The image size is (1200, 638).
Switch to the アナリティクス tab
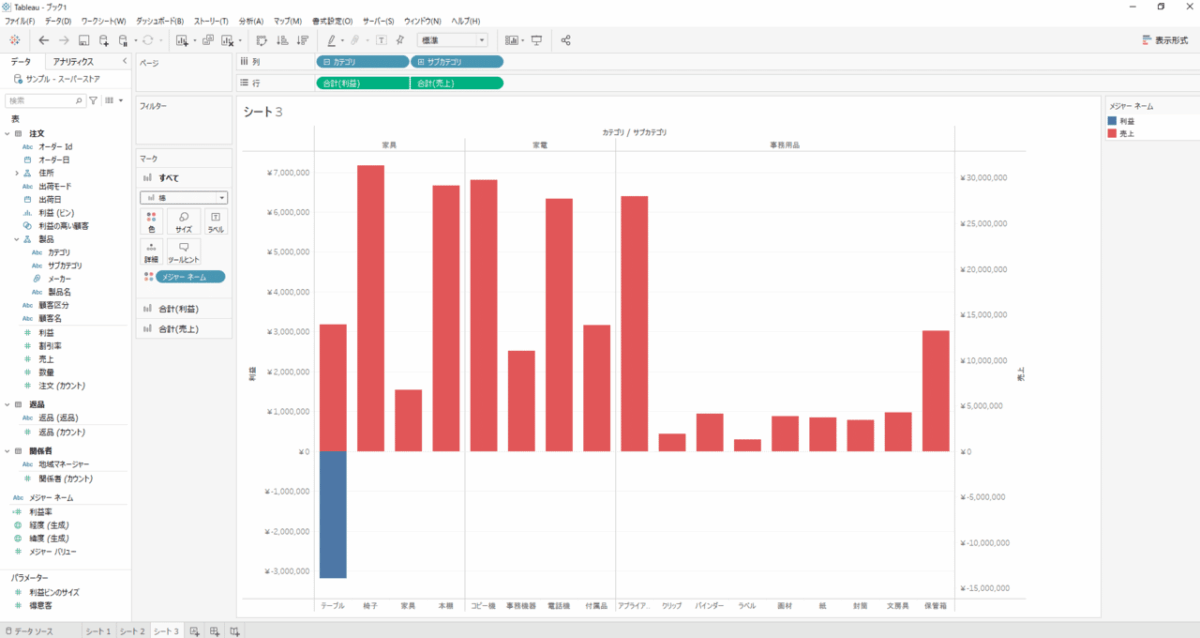(73, 62)
